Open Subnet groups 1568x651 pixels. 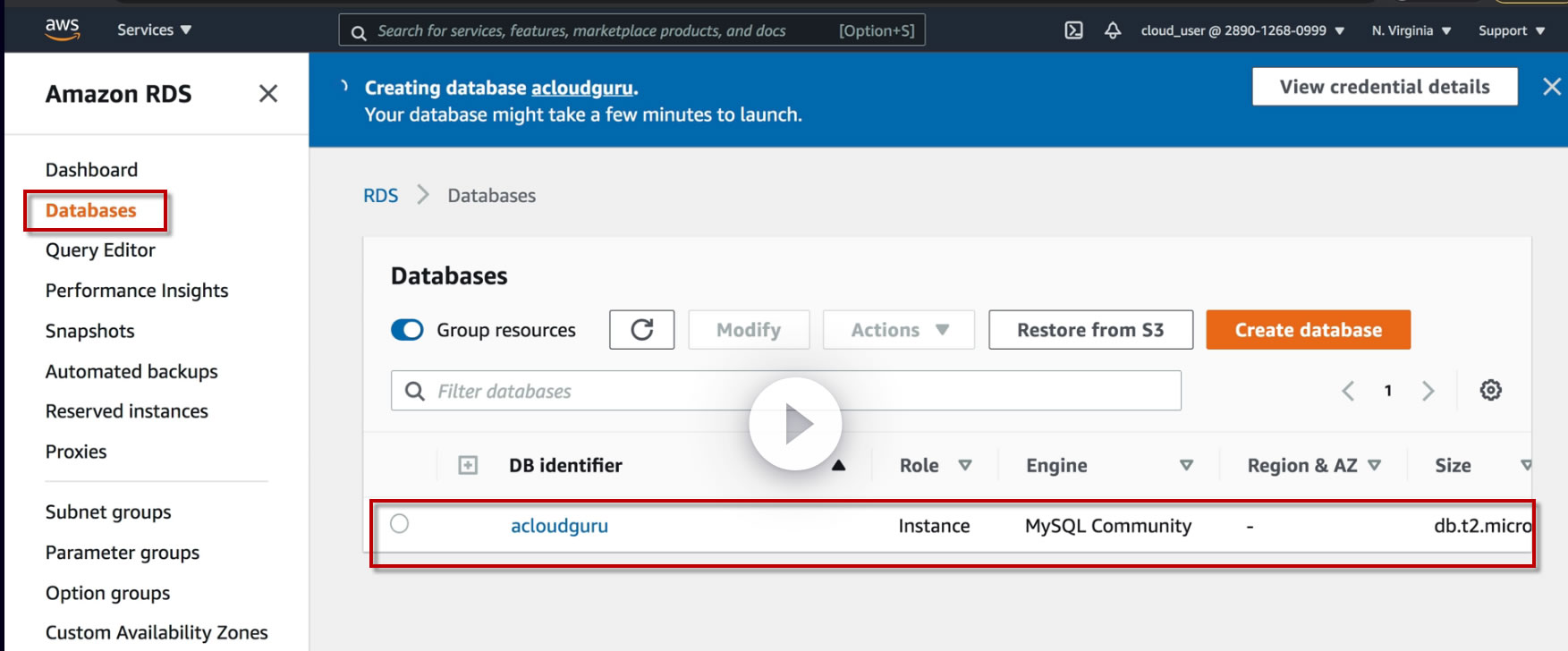(x=108, y=512)
